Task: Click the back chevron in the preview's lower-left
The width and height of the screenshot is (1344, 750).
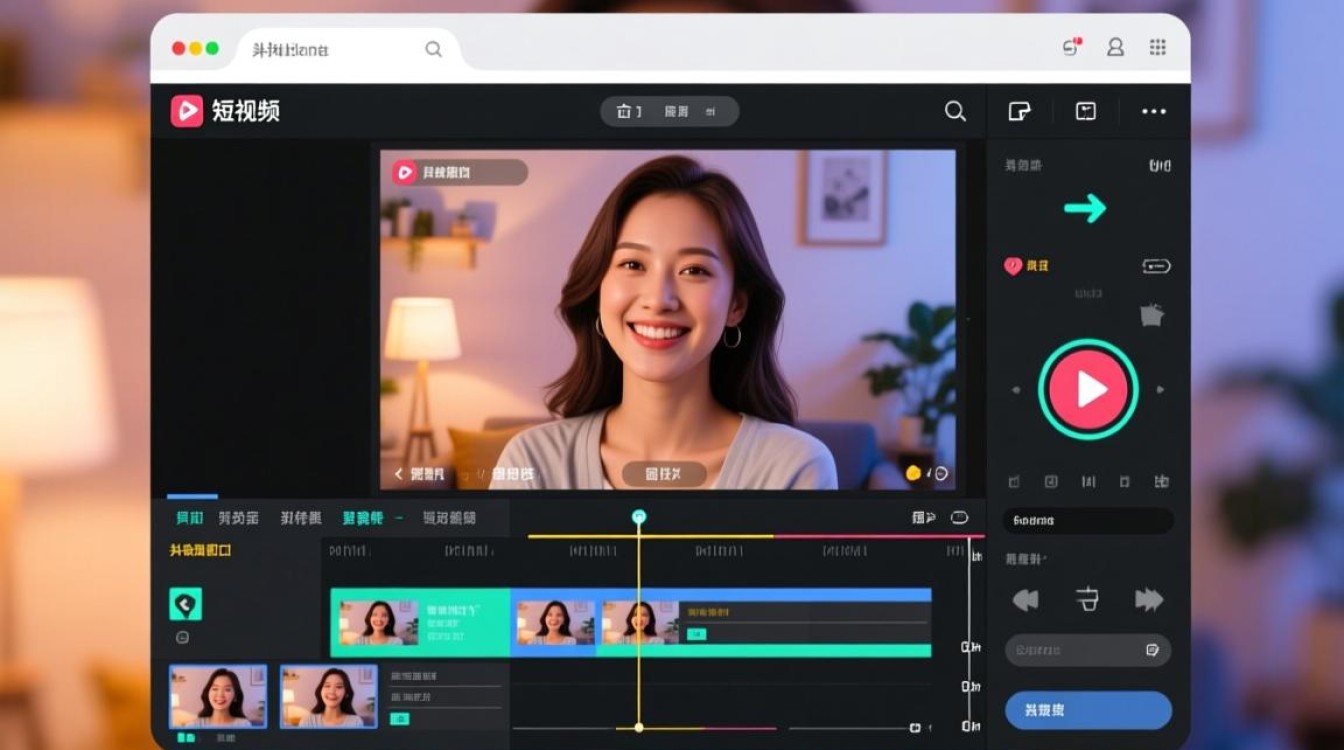Action: tap(399, 474)
